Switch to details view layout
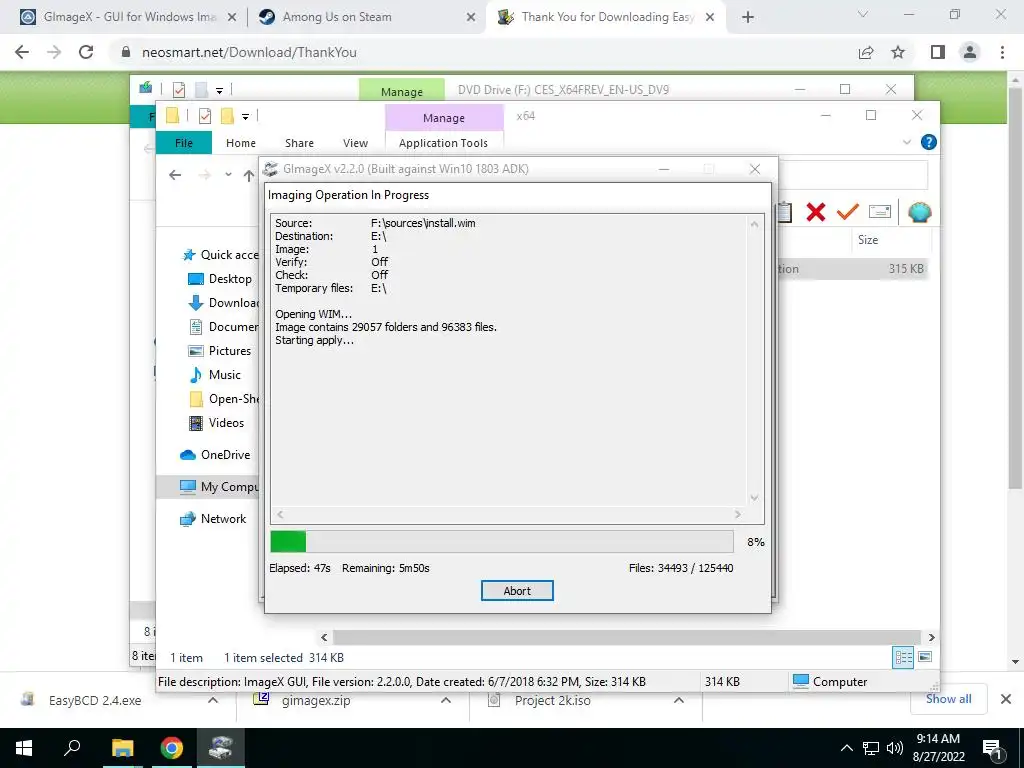This screenshot has height=768, width=1024. click(903, 658)
